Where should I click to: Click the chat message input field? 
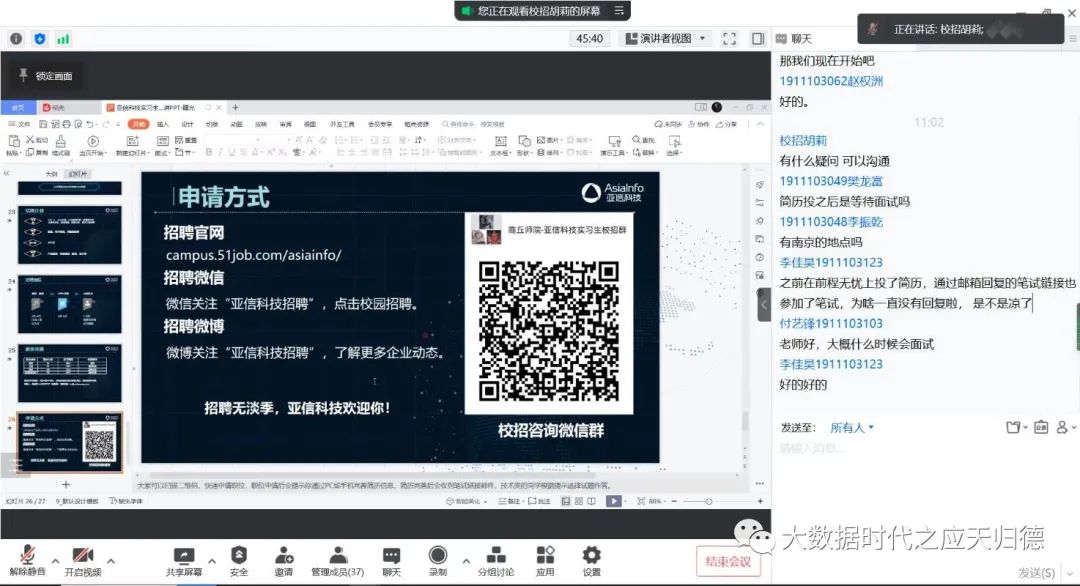click(x=920, y=448)
